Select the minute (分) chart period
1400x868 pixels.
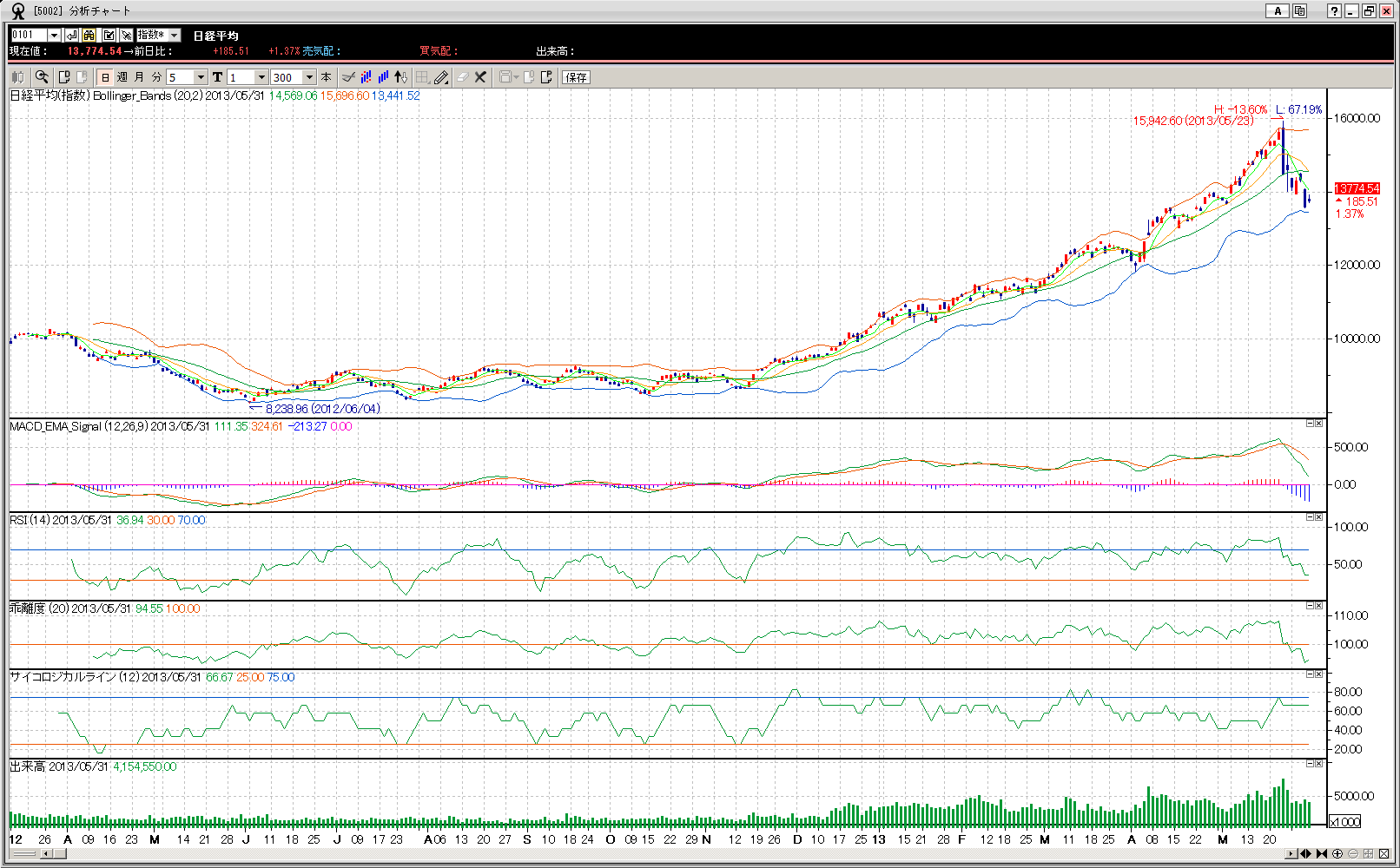click(x=156, y=77)
